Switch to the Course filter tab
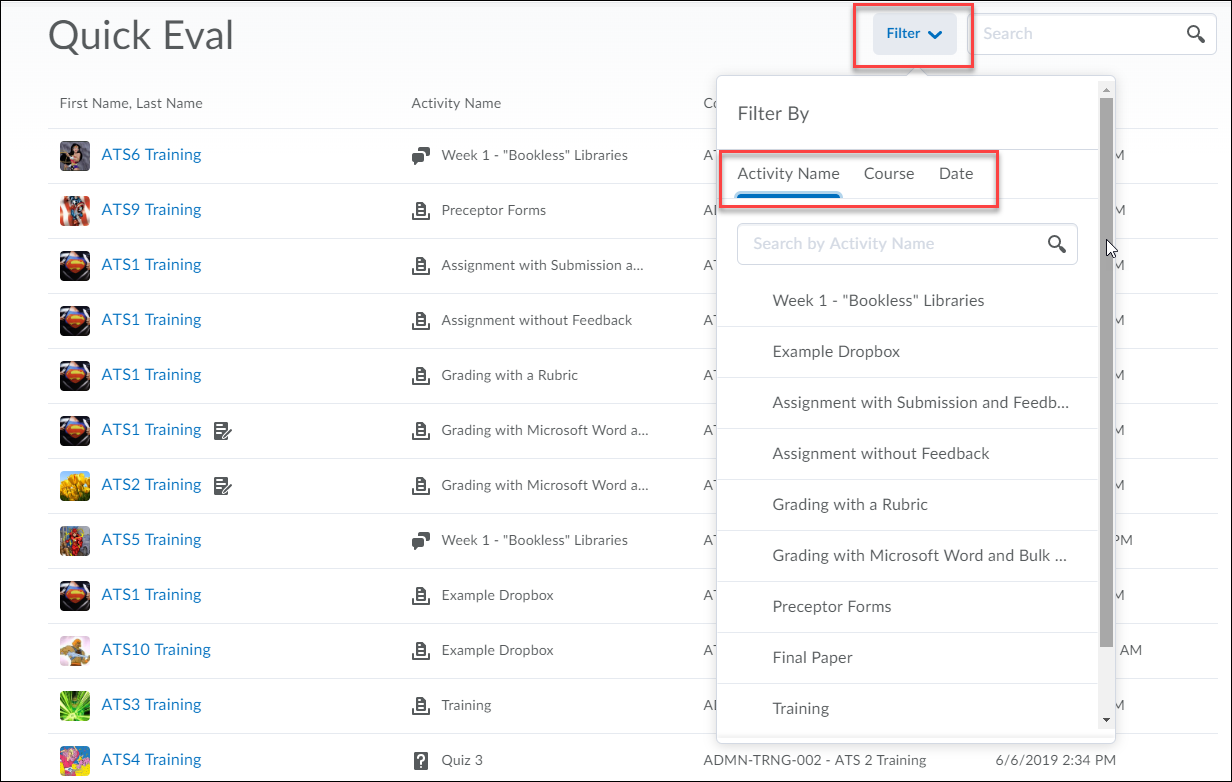Screen dimensions: 1232x782 (888, 173)
